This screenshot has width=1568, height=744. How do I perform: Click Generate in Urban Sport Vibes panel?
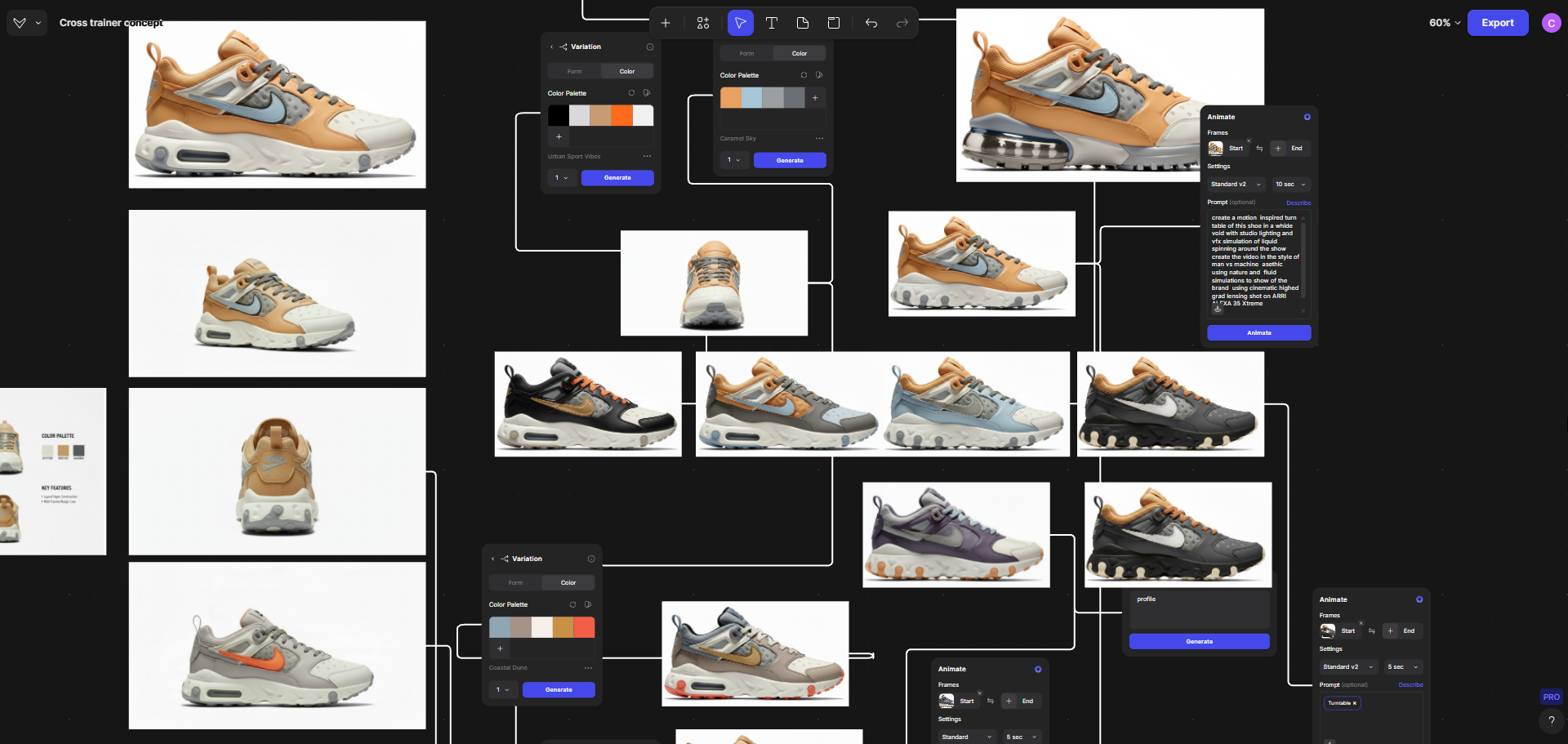pyautogui.click(x=617, y=177)
